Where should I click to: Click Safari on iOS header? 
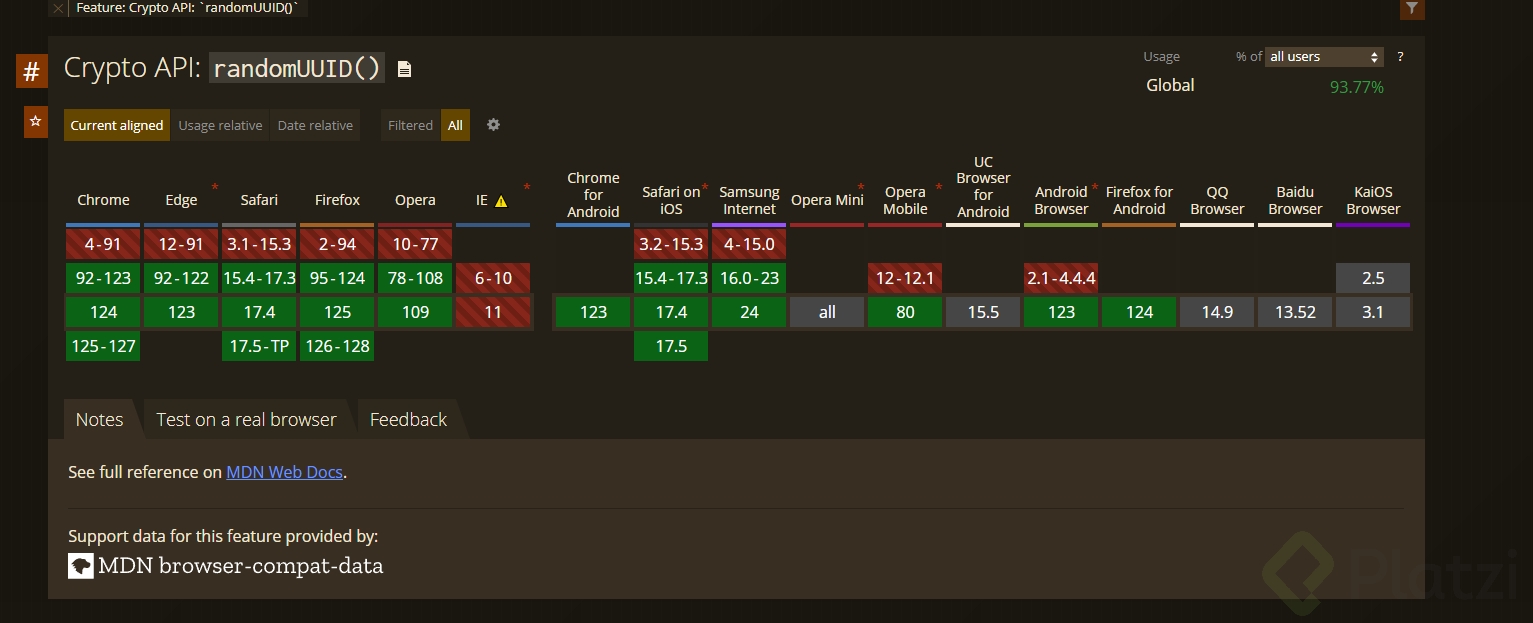[671, 200]
